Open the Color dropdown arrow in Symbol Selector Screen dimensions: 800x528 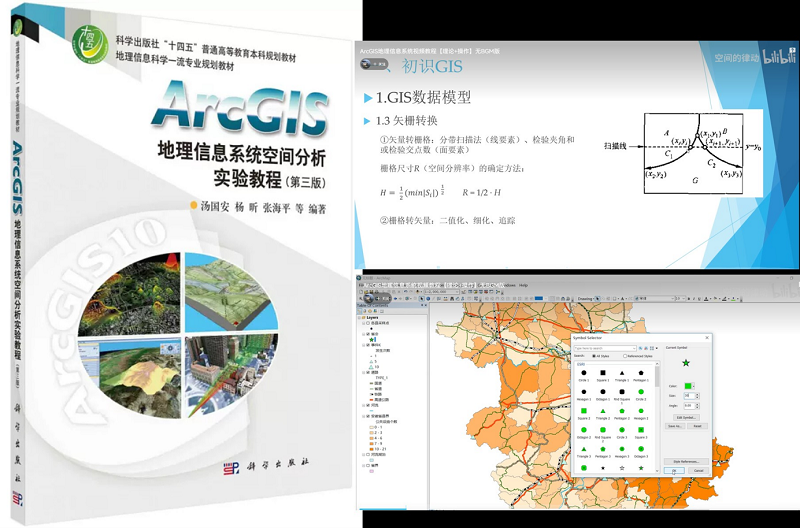[x=693, y=386]
